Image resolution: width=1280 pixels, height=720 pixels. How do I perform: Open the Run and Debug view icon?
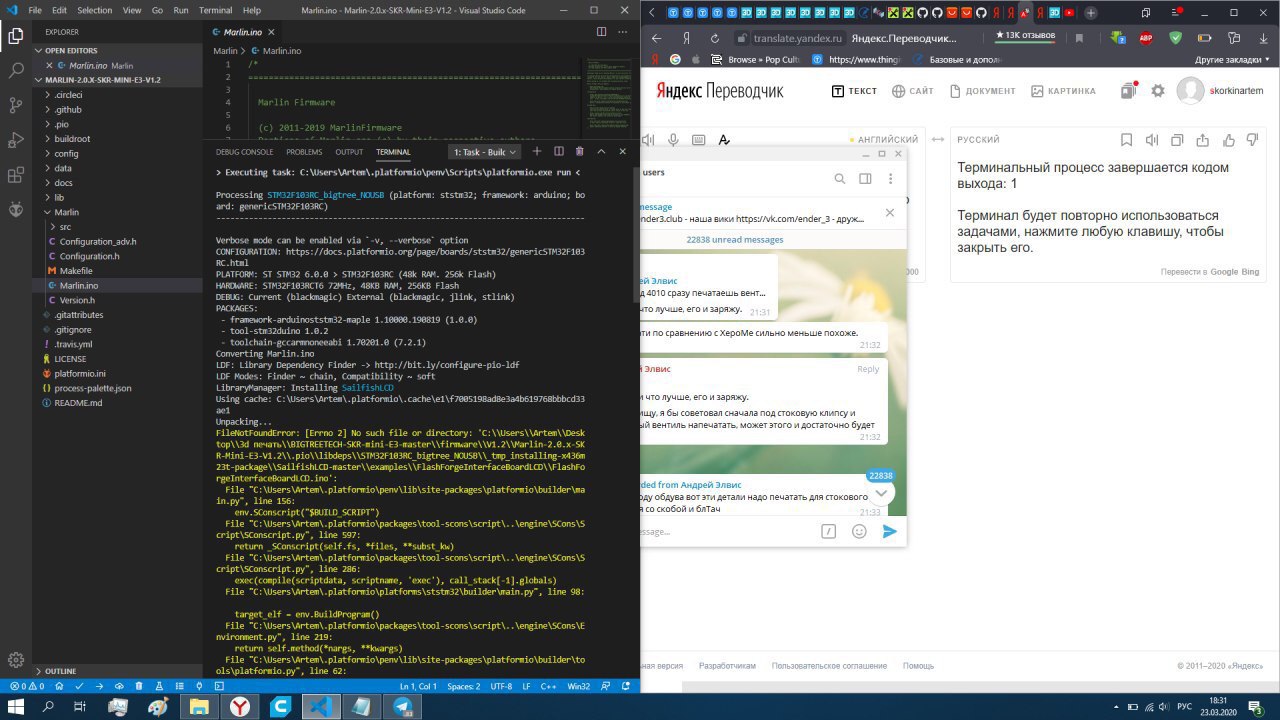pyautogui.click(x=16, y=140)
